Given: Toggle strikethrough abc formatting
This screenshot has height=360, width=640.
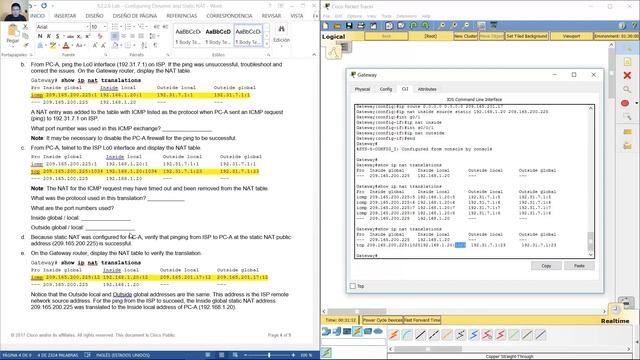Looking at the screenshot, I should pos(70,36).
